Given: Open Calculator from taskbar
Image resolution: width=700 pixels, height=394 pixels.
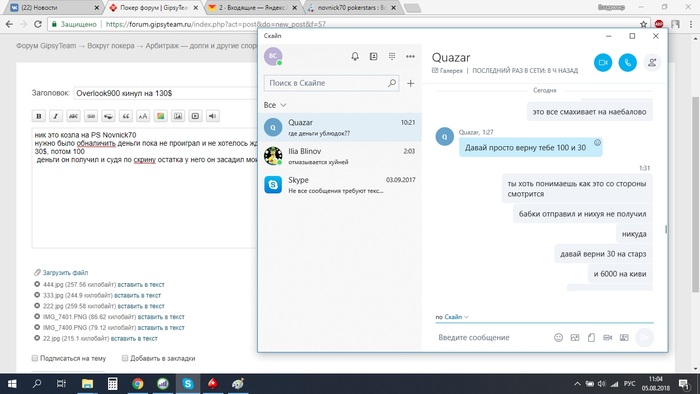Looking at the screenshot, I should (x=112, y=384).
